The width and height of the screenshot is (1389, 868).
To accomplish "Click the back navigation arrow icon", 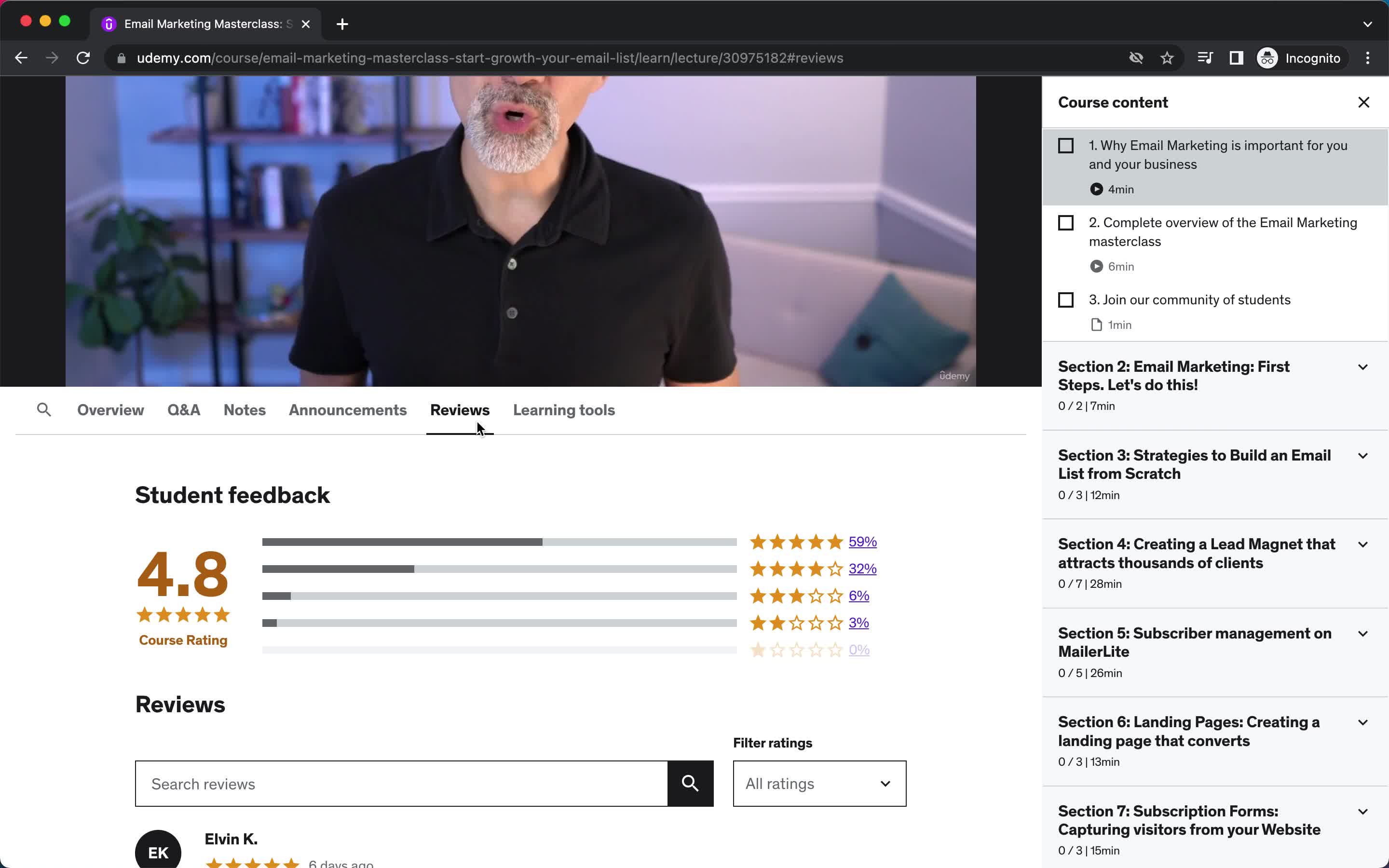I will 21,57.
